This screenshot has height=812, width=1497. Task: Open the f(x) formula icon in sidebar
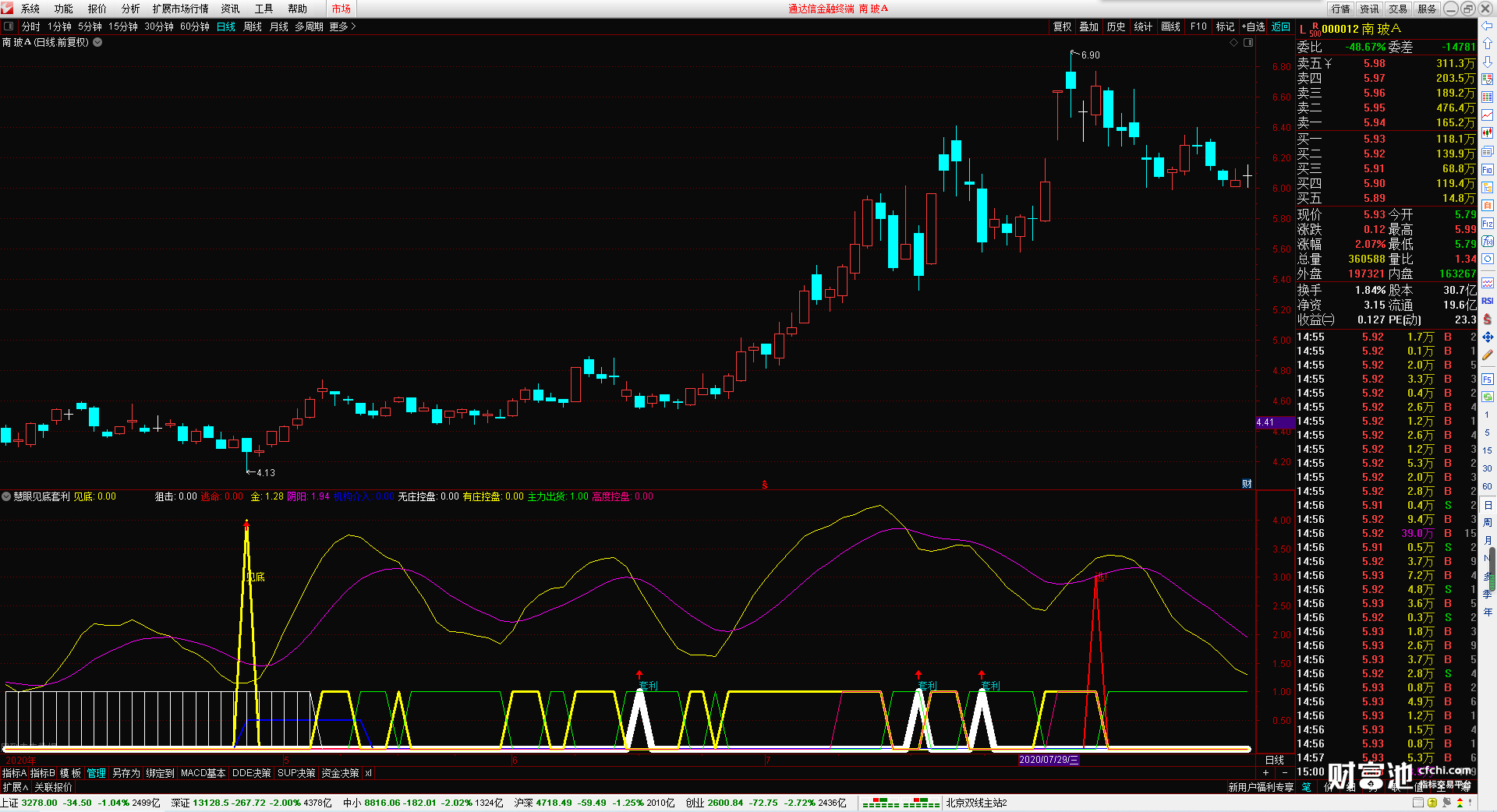click(1488, 242)
